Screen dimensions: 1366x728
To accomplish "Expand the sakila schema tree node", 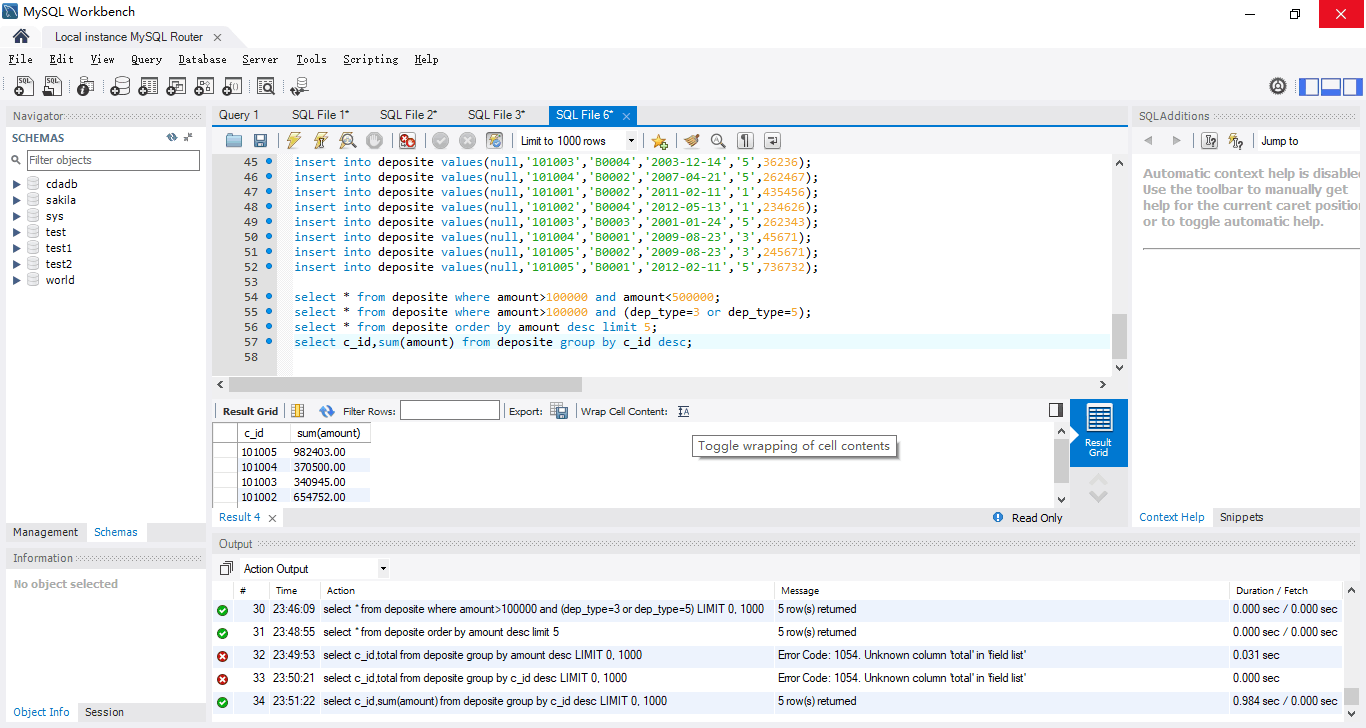I will pos(17,200).
